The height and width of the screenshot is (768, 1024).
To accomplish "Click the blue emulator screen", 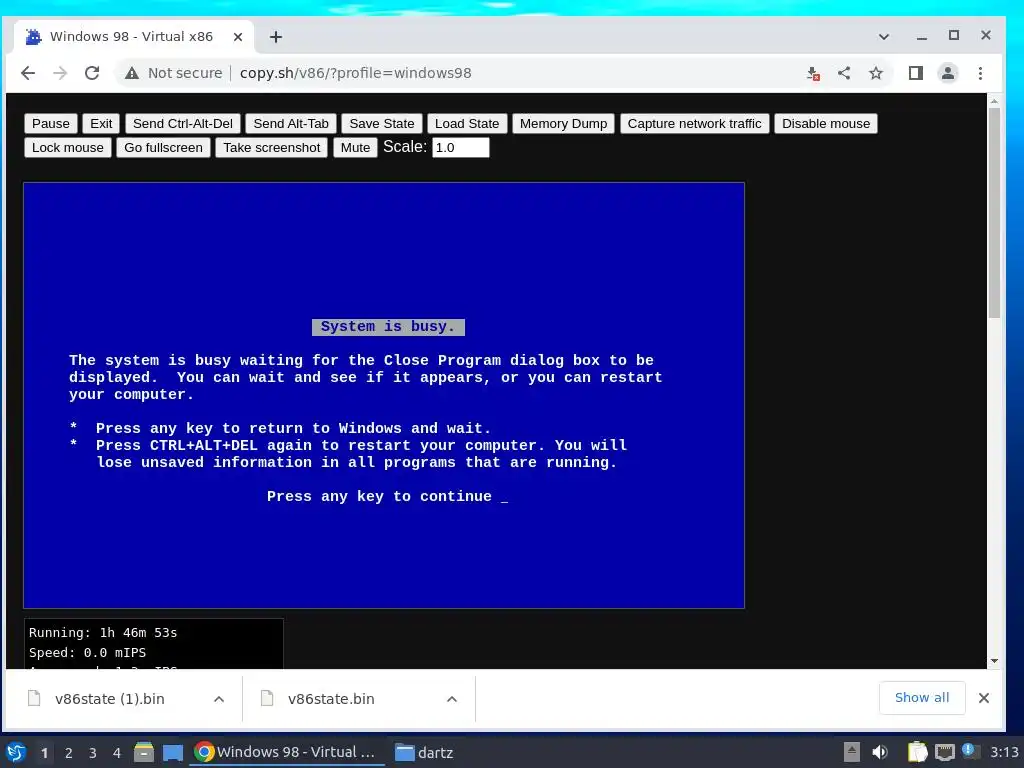I will tap(384, 395).
